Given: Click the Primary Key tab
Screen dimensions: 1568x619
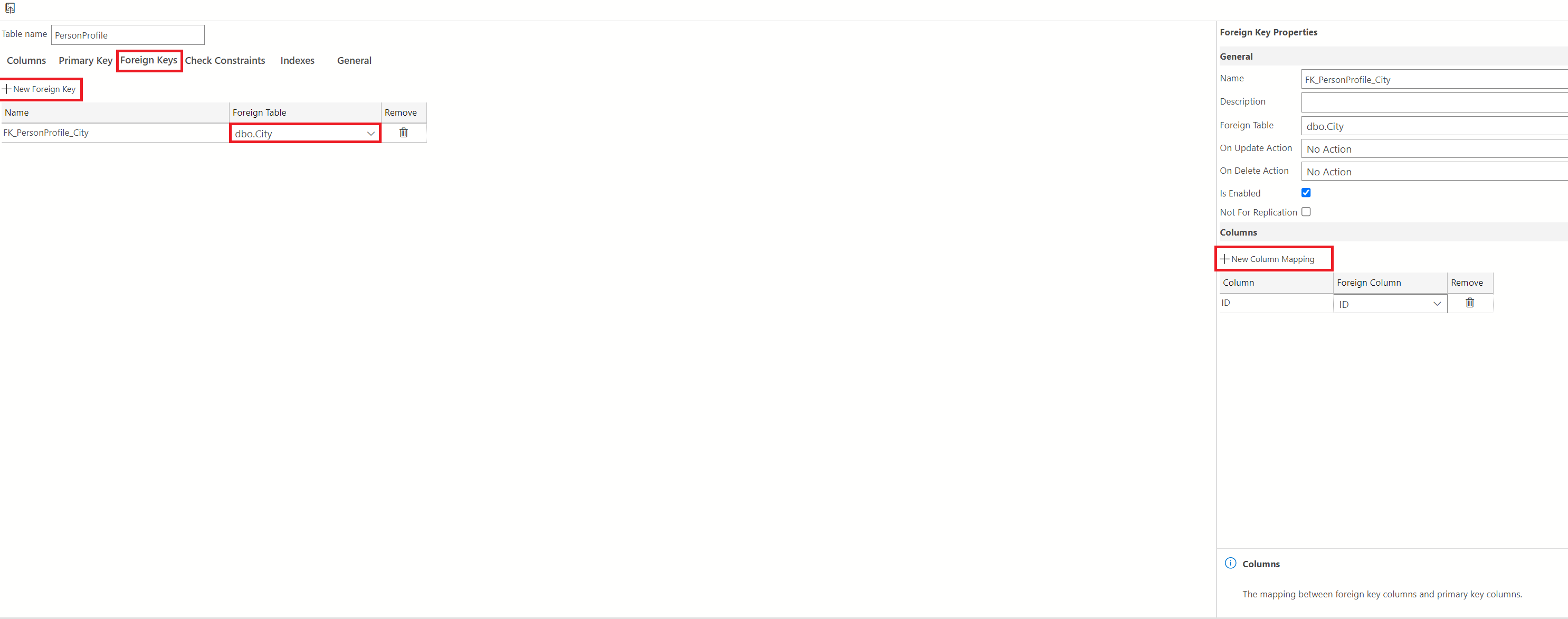Looking at the screenshot, I should click(85, 60).
